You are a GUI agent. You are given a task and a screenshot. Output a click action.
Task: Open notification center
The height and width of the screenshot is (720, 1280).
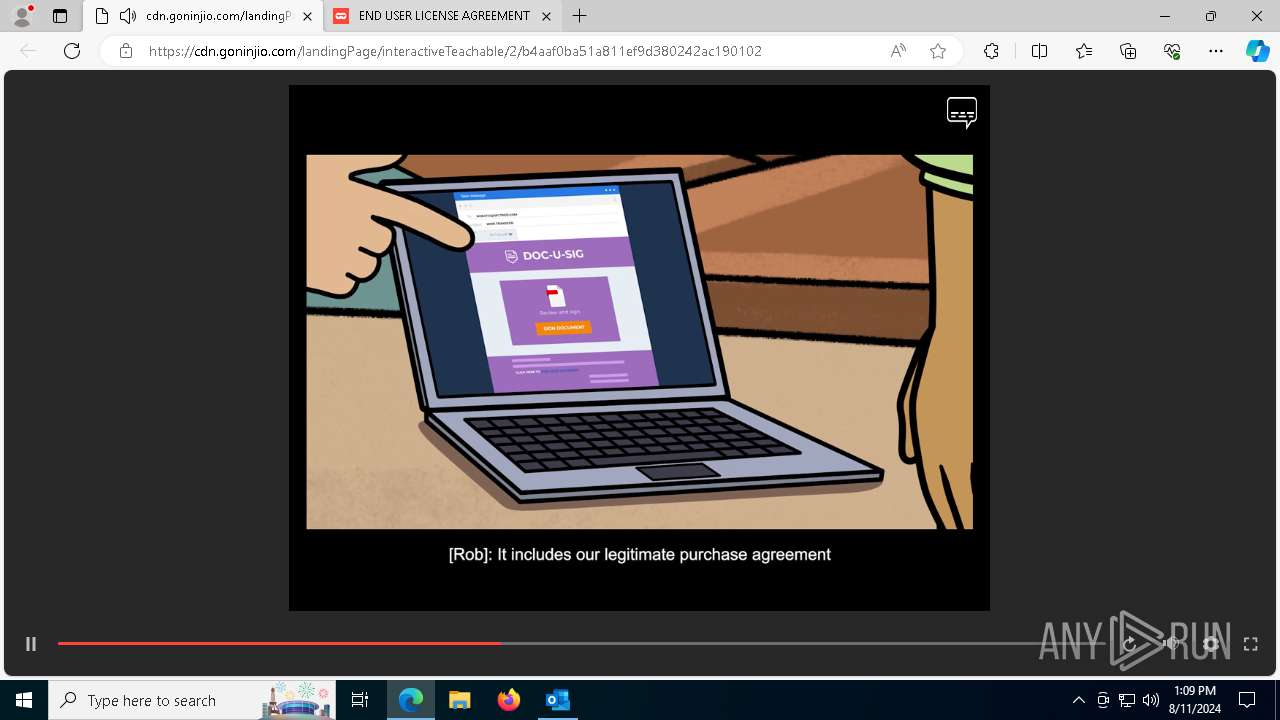point(1247,700)
